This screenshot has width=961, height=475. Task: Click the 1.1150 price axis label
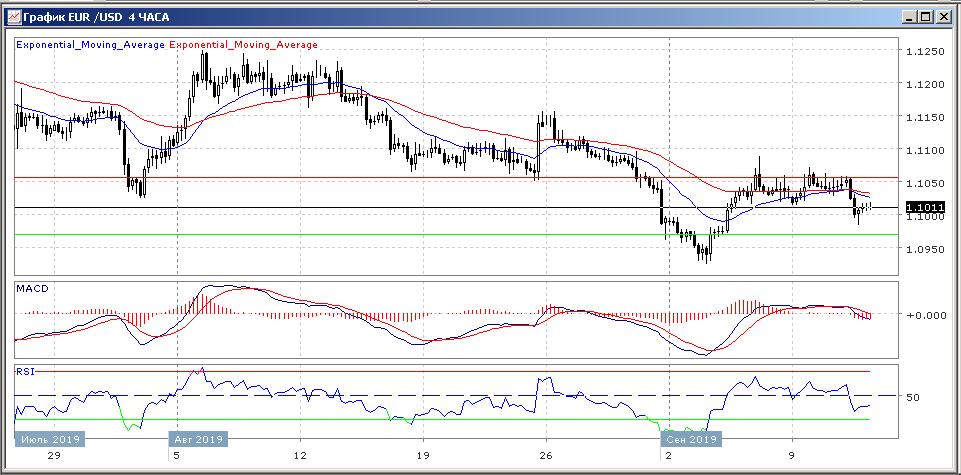click(x=924, y=118)
